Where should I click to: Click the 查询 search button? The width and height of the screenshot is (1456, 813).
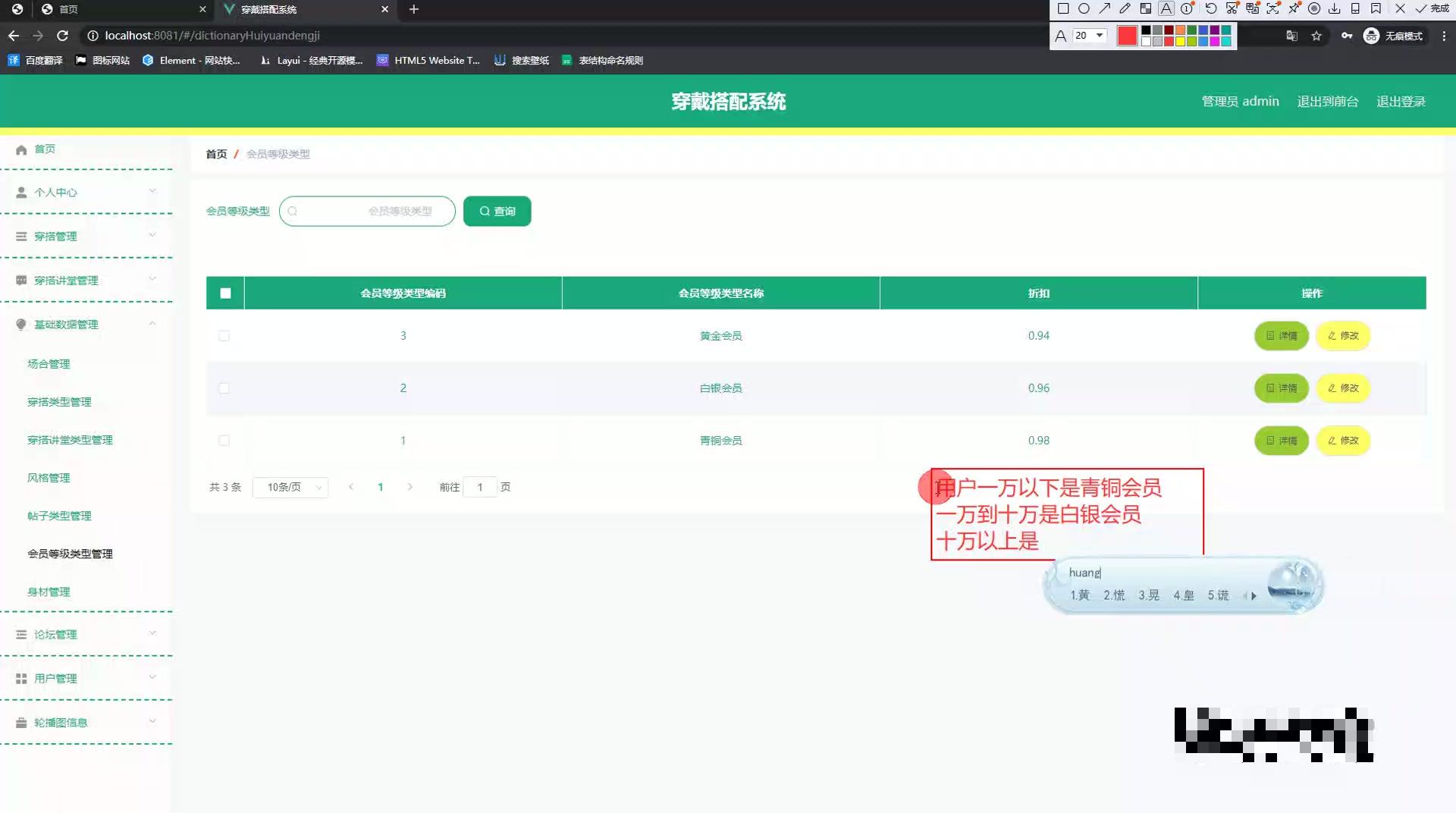(x=497, y=211)
